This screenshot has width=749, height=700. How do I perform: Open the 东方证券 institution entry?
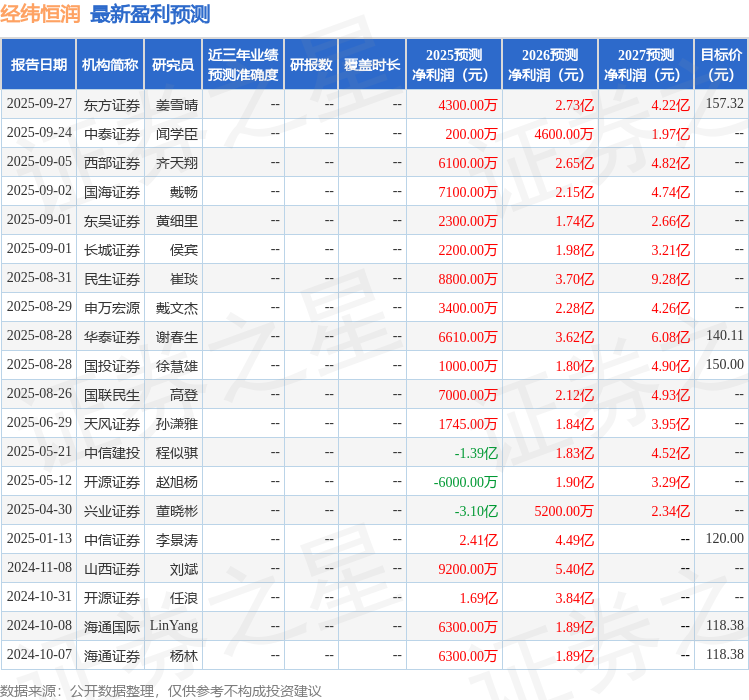click(x=111, y=104)
